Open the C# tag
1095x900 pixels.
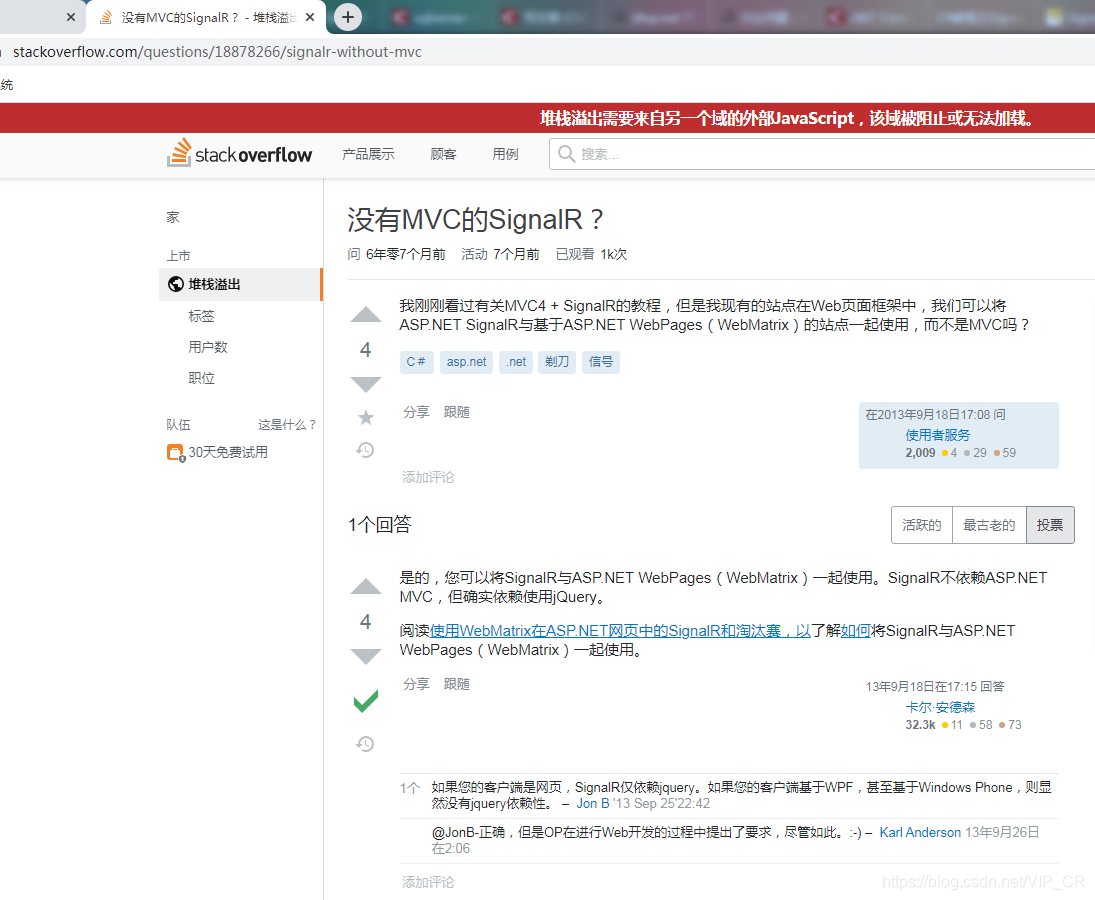pos(416,362)
